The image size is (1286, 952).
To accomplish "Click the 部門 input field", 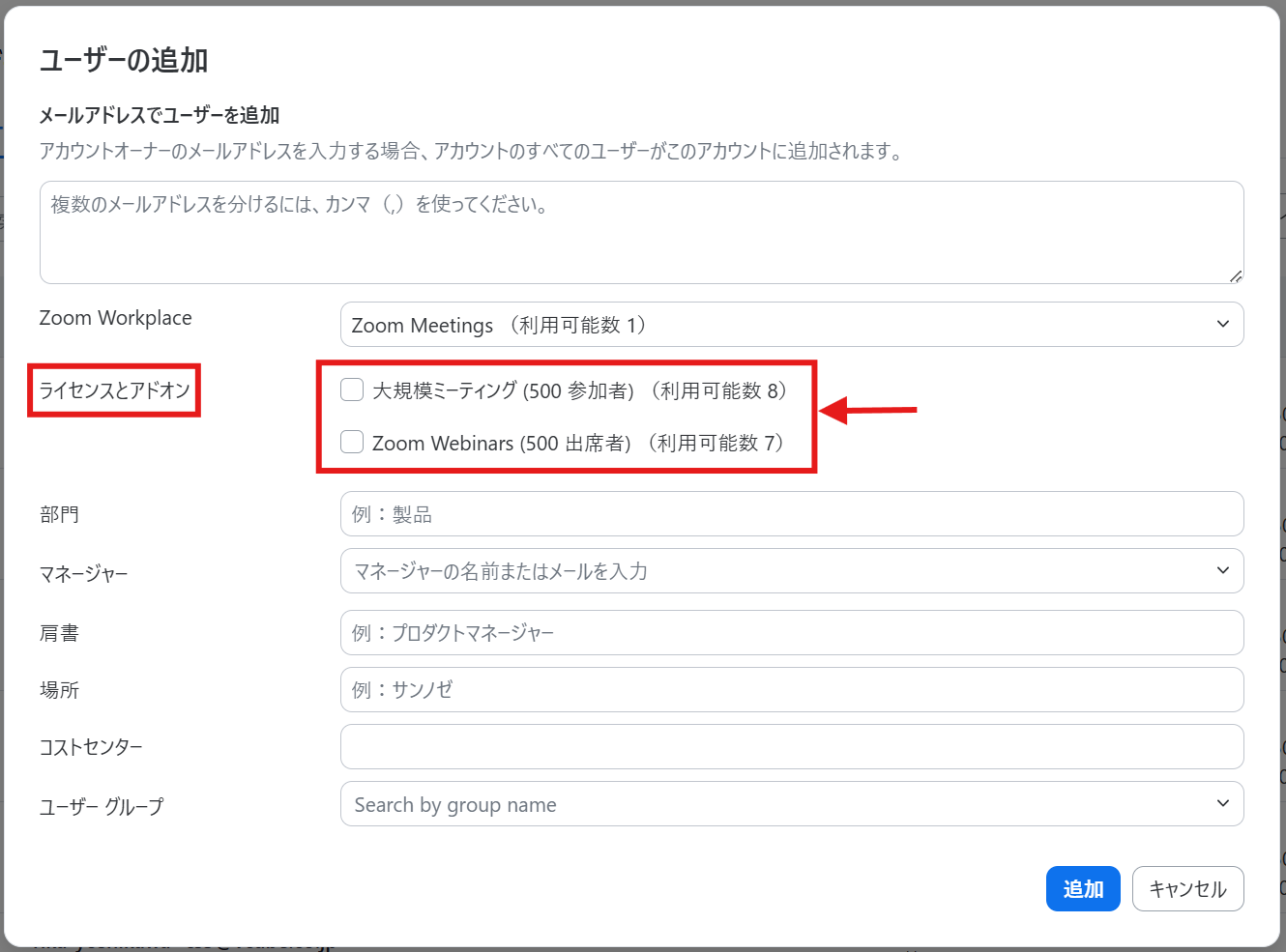I will pyautogui.click(x=792, y=514).
